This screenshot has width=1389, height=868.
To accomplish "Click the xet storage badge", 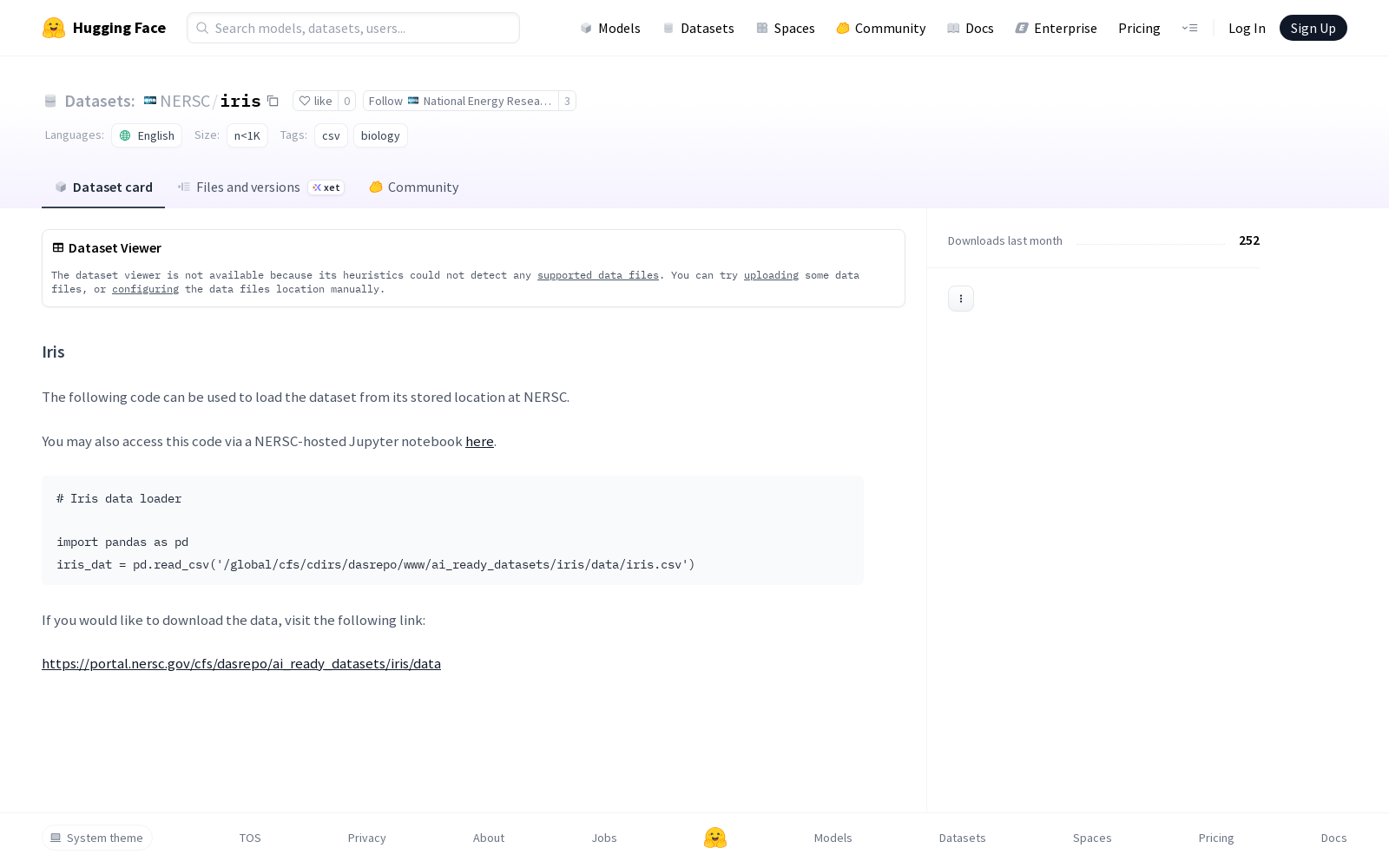I will (x=326, y=187).
